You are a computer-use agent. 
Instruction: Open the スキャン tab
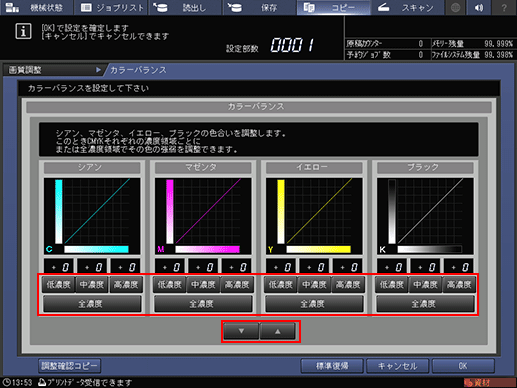407,7
